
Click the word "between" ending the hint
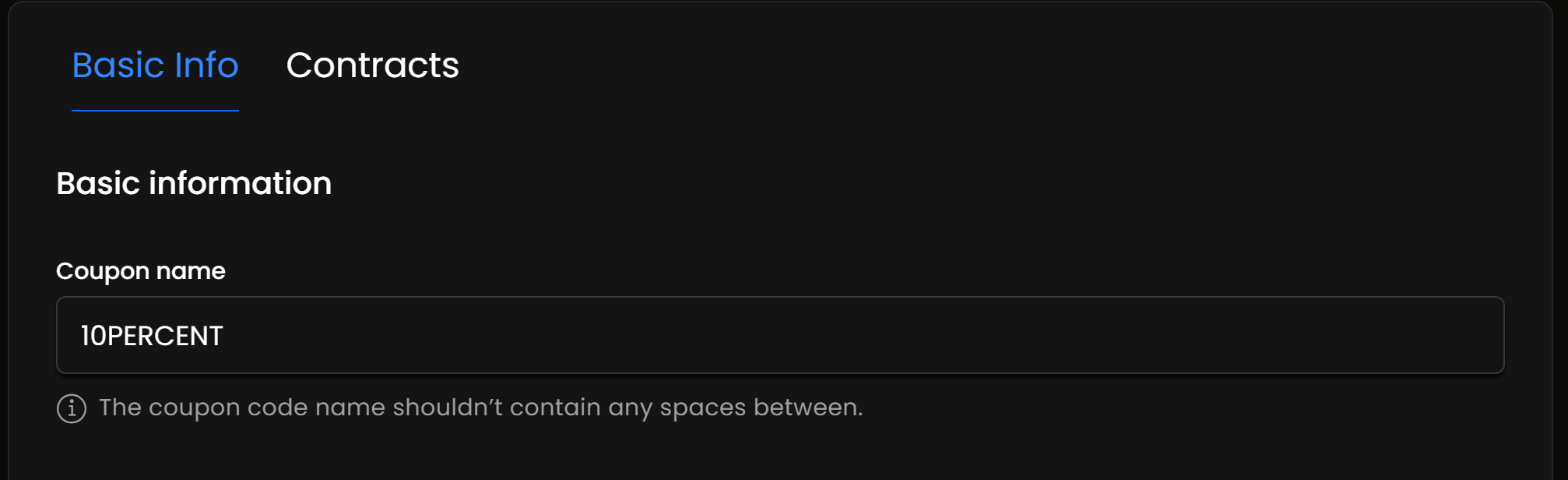[805, 408]
